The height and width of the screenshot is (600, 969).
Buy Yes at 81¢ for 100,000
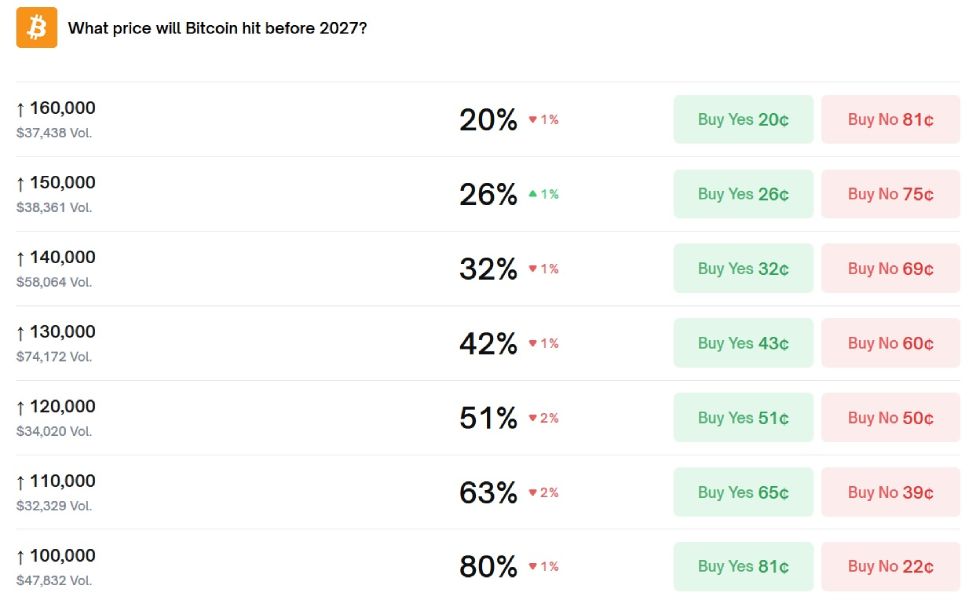[743, 567]
